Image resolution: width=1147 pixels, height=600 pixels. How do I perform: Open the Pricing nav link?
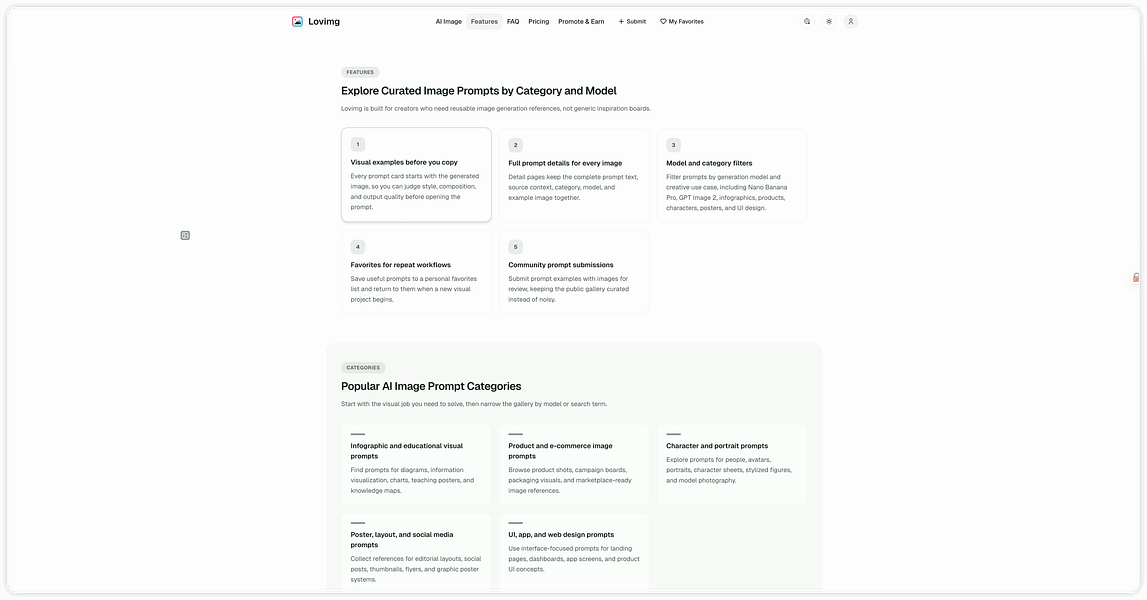click(538, 21)
